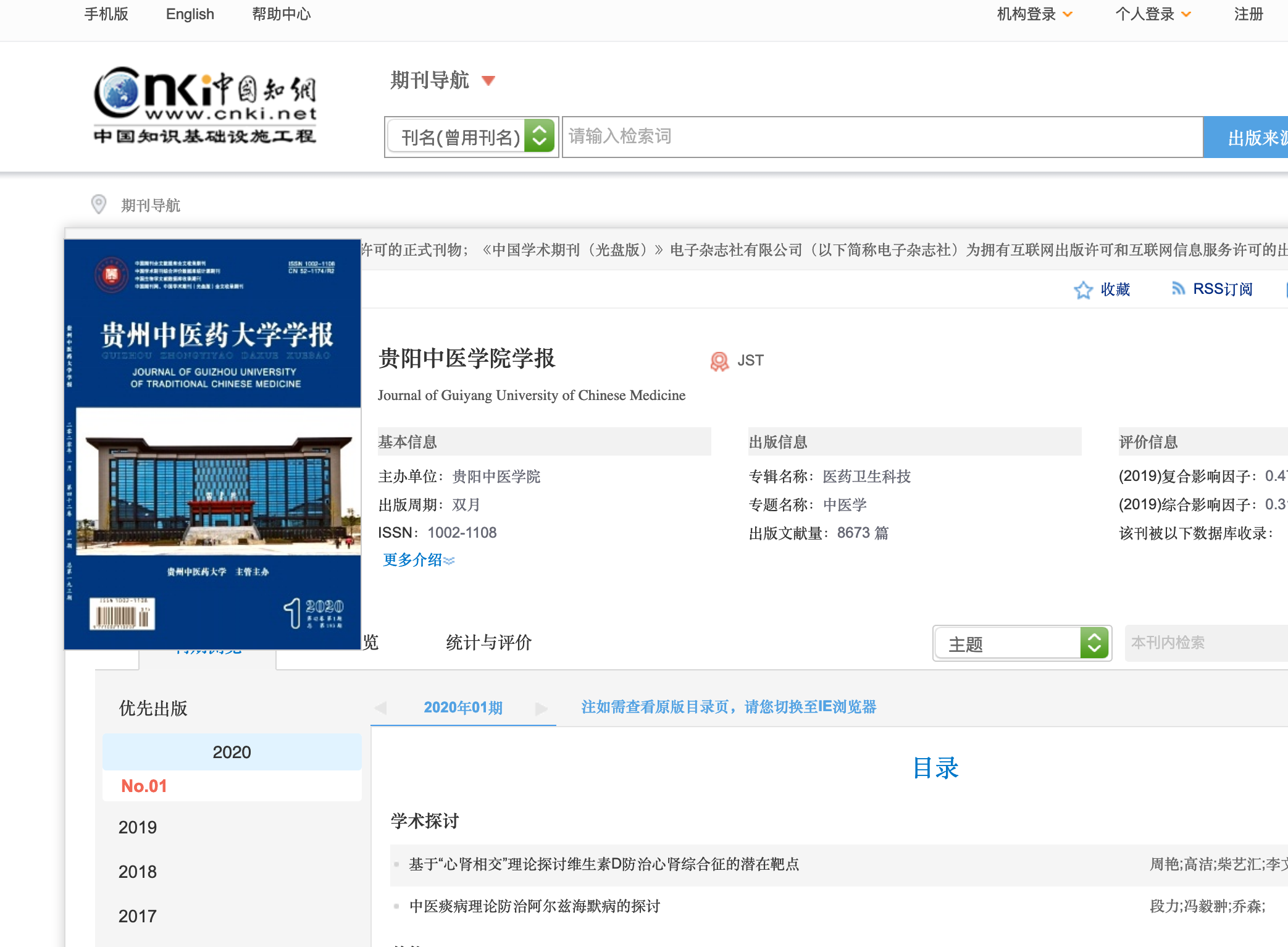Expand year 2017 in the issue list
The width and height of the screenshot is (1288, 947).
coord(138,916)
